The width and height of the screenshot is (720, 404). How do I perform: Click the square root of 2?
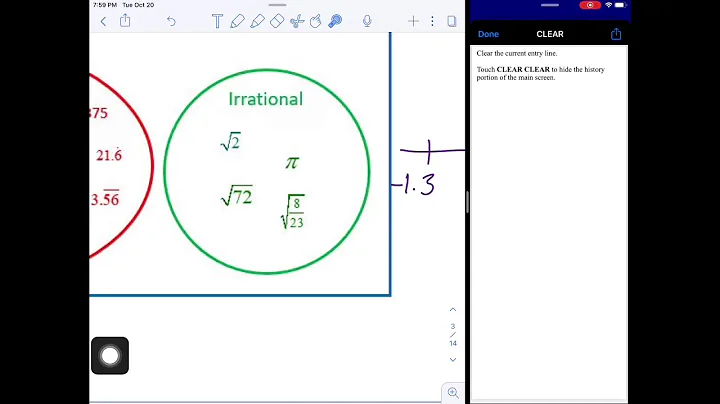pyautogui.click(x=231, y=141)
